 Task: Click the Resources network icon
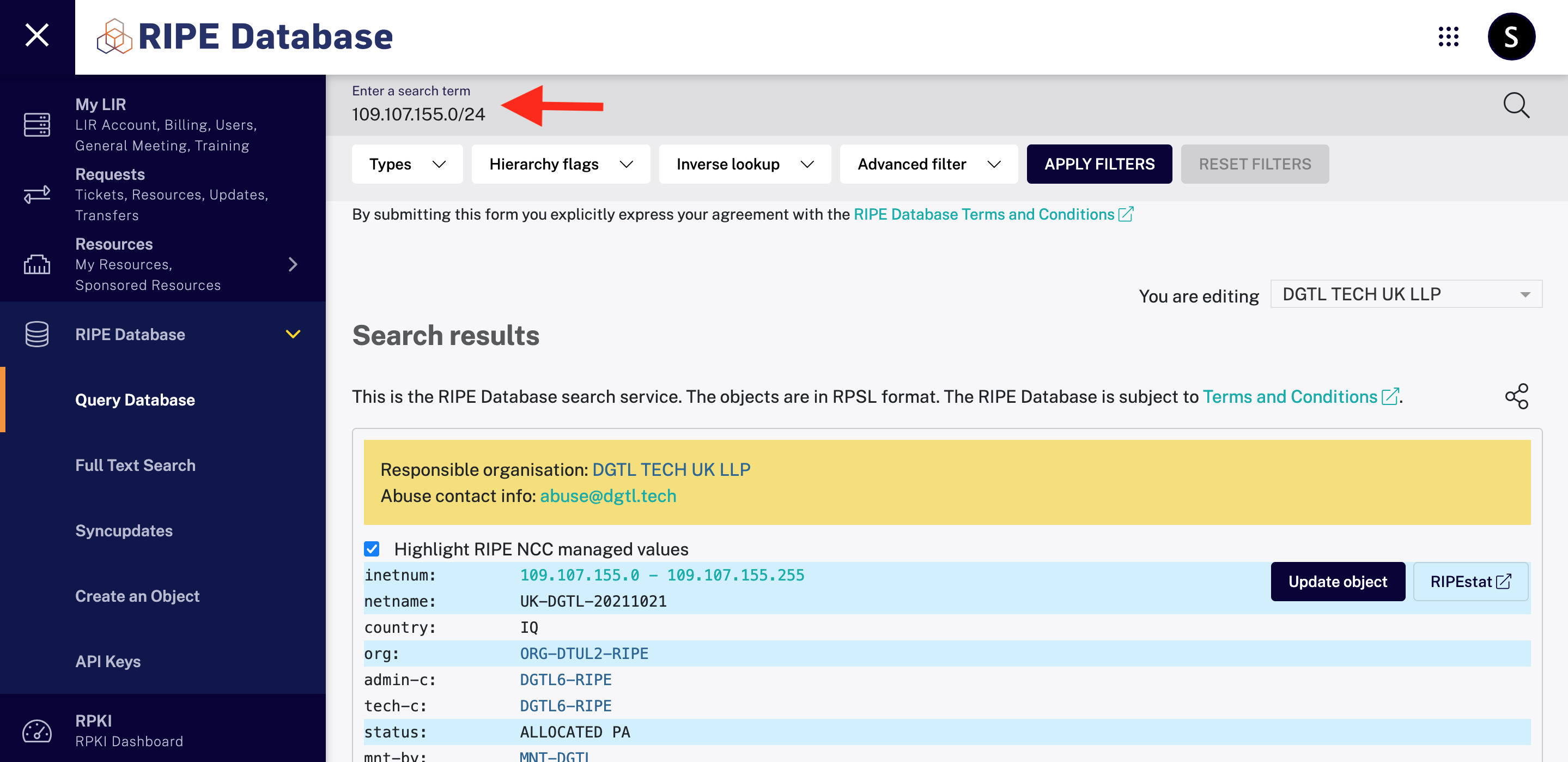click(37, 264)
